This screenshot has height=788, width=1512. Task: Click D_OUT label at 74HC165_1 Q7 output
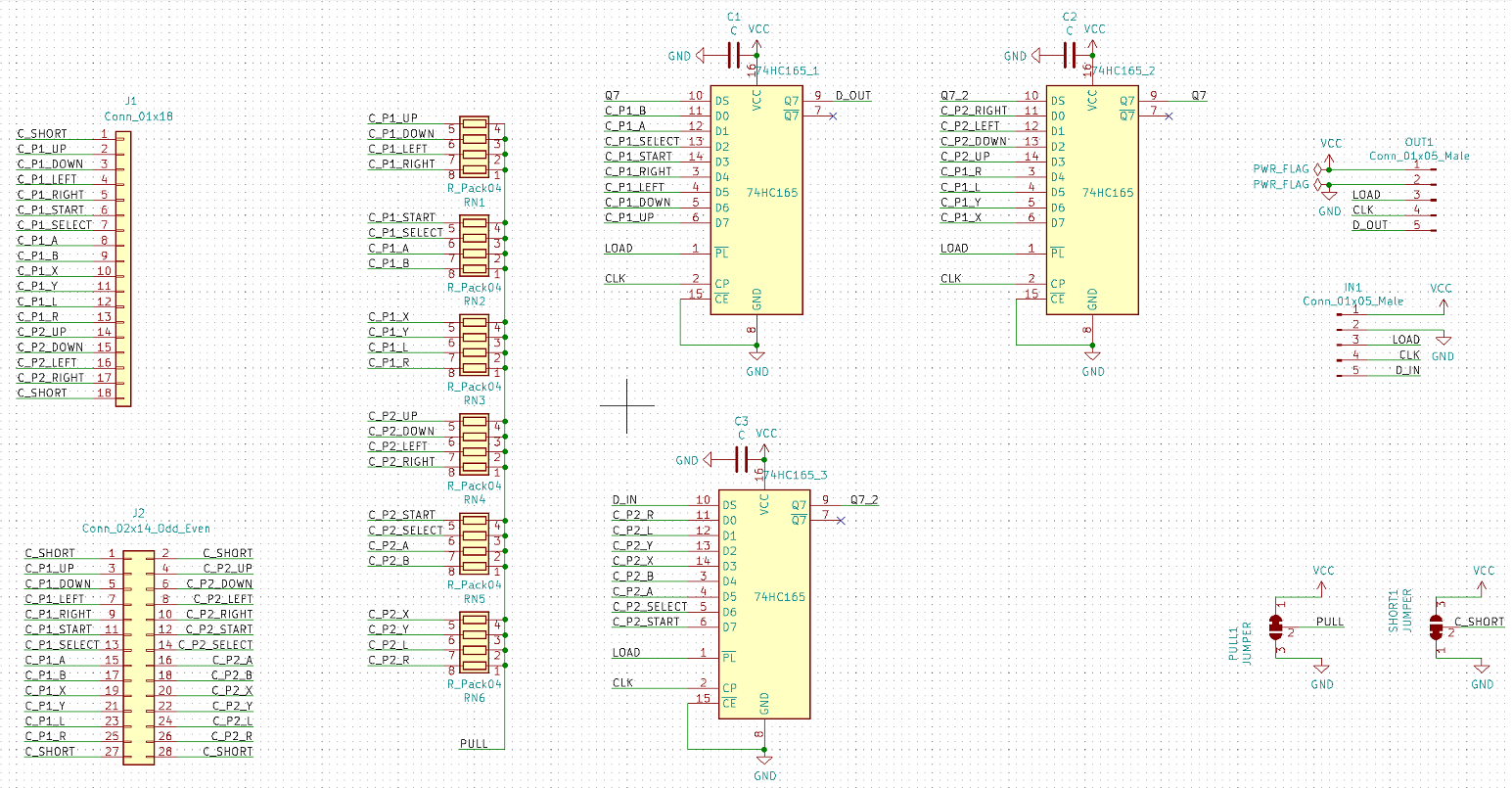pyautogui.click(x=852, y=96)
